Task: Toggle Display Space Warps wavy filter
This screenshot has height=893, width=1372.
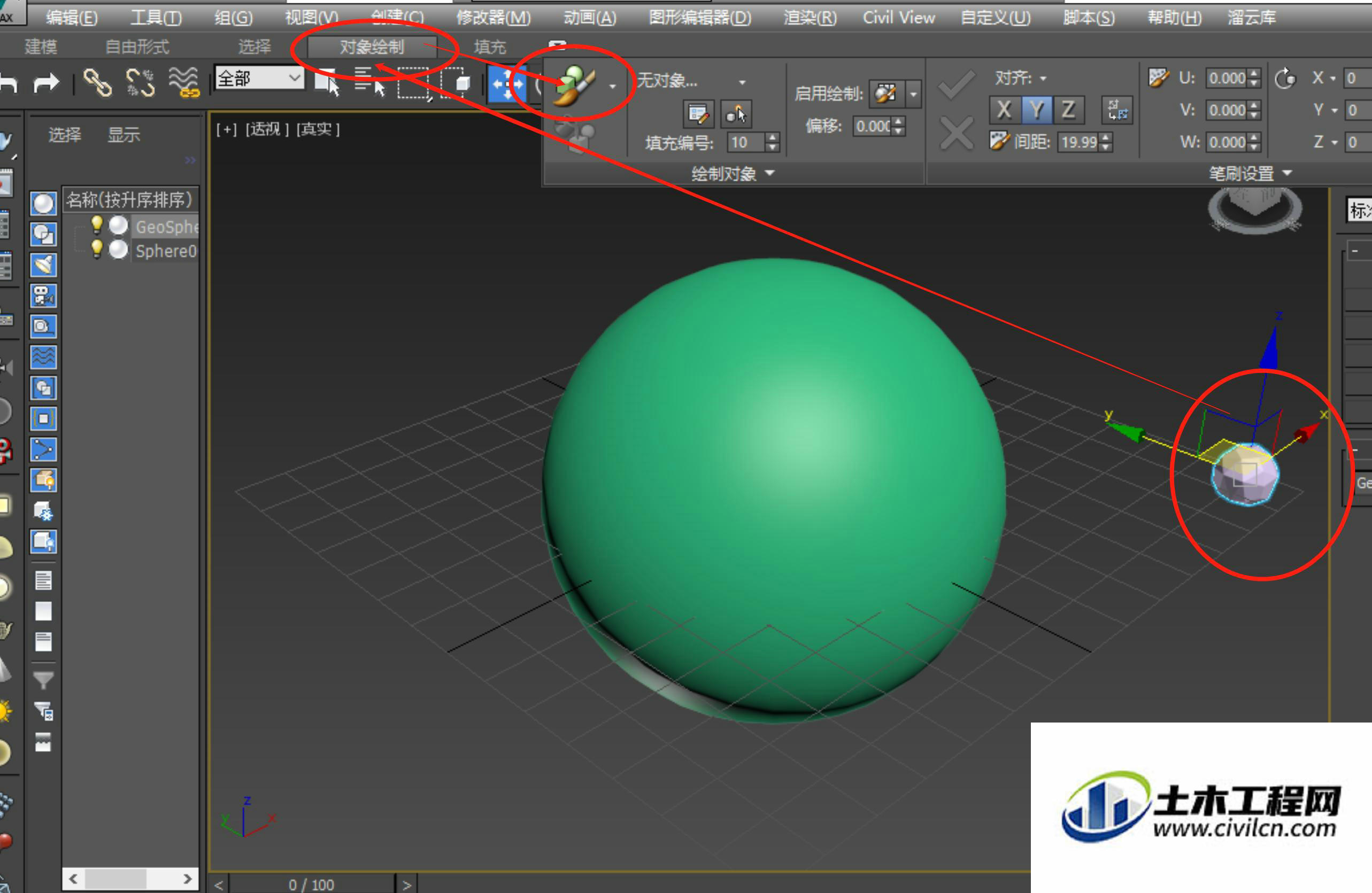Action: 43,358
